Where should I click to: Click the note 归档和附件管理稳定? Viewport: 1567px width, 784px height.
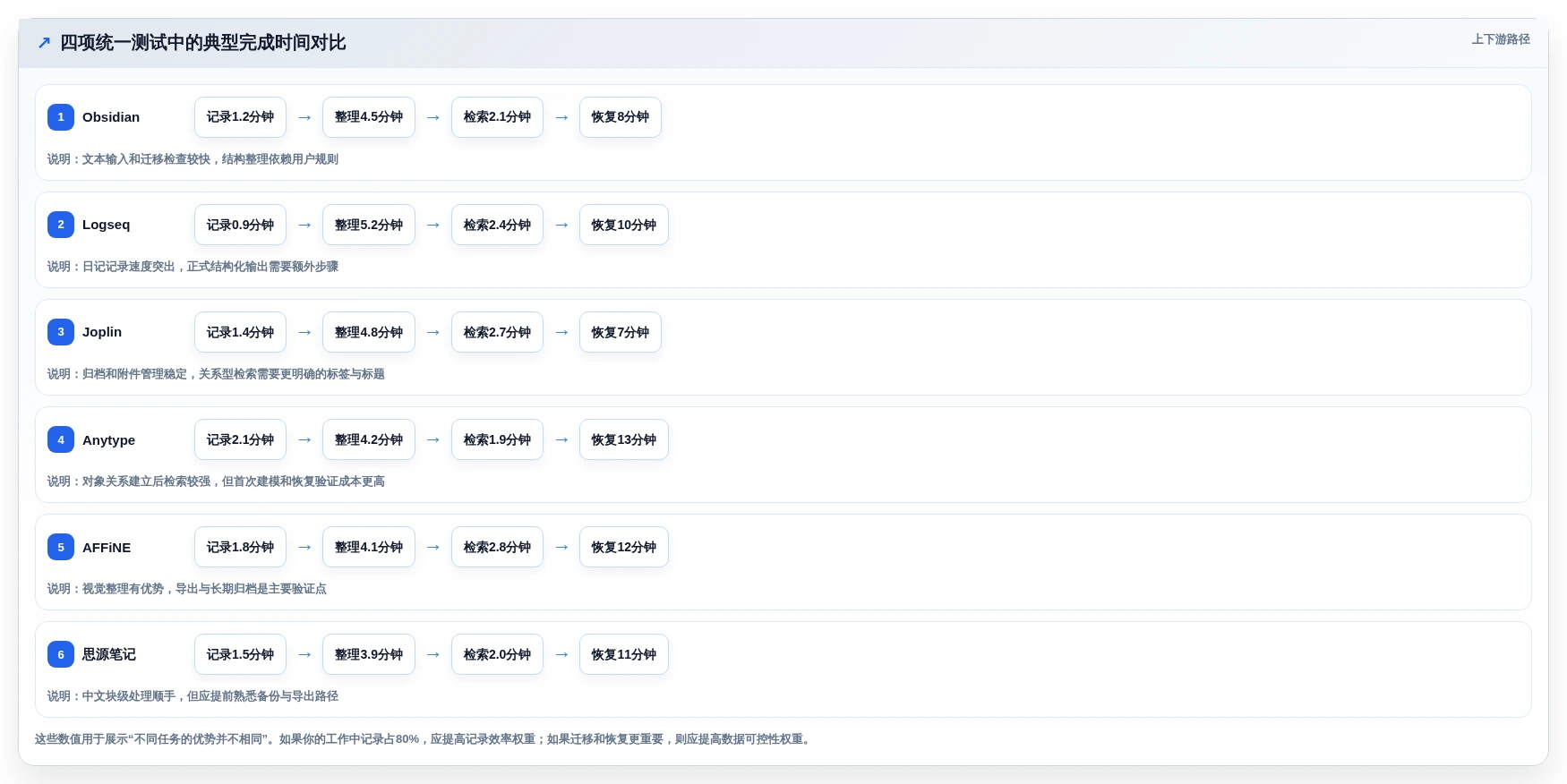(216, 374)
